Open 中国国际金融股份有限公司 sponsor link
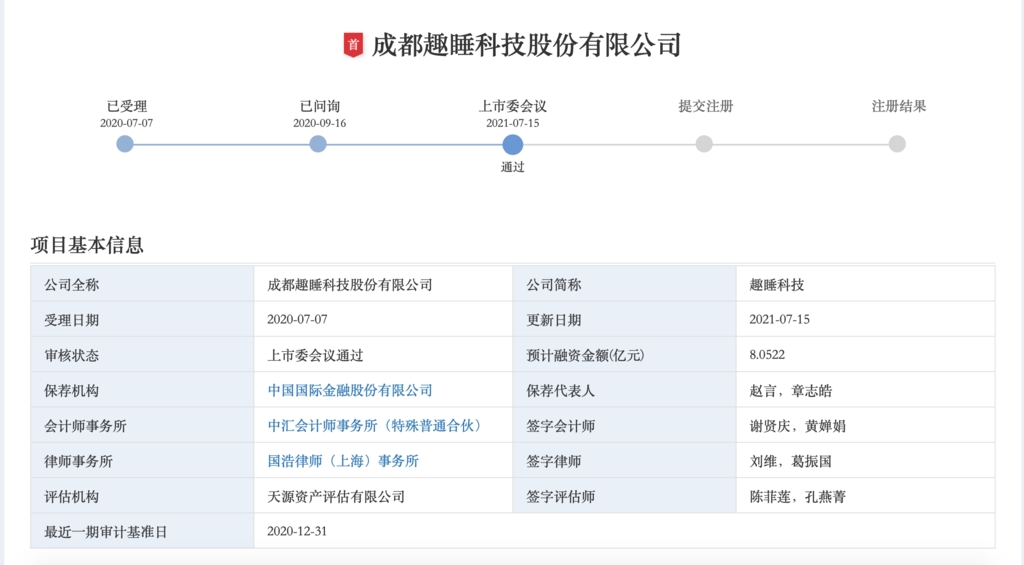The image size is (1024, 565). pyautogui.click(x=350, y=390)
